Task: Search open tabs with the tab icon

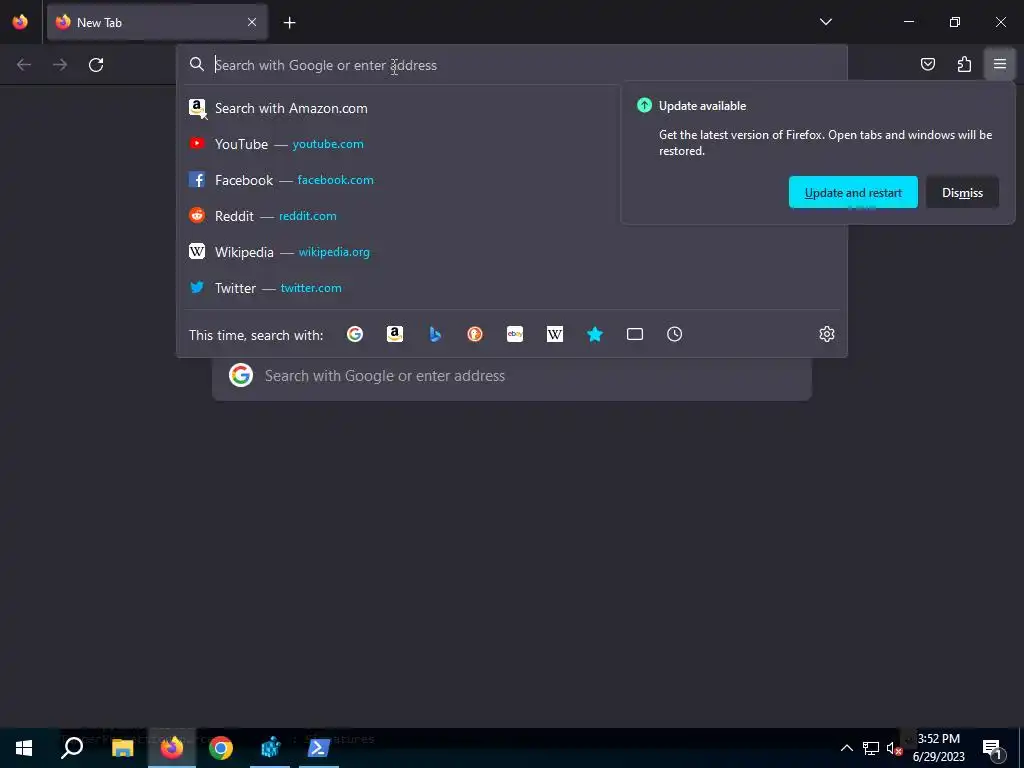Action: point(635,334)
